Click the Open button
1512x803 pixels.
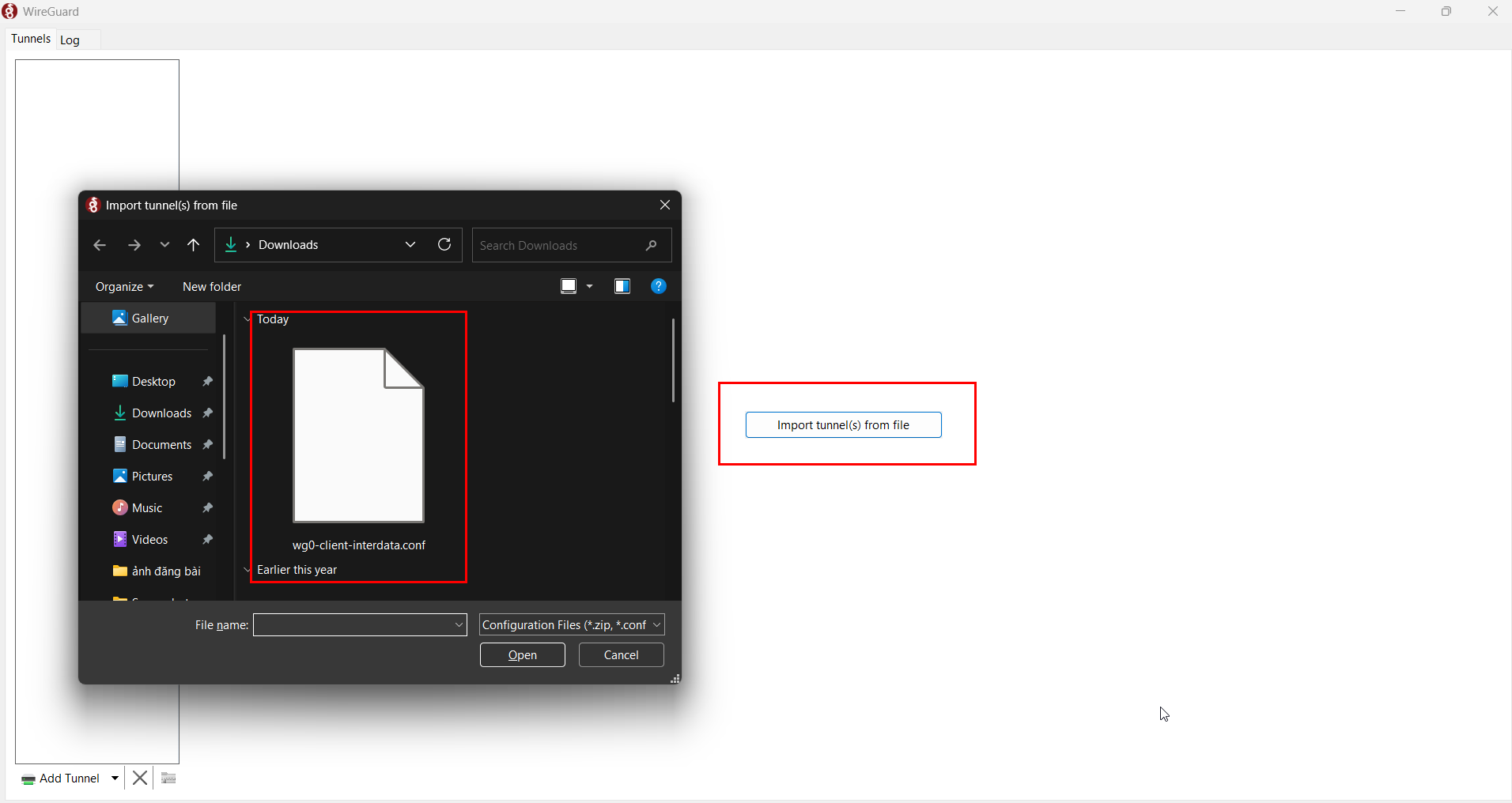523,655
